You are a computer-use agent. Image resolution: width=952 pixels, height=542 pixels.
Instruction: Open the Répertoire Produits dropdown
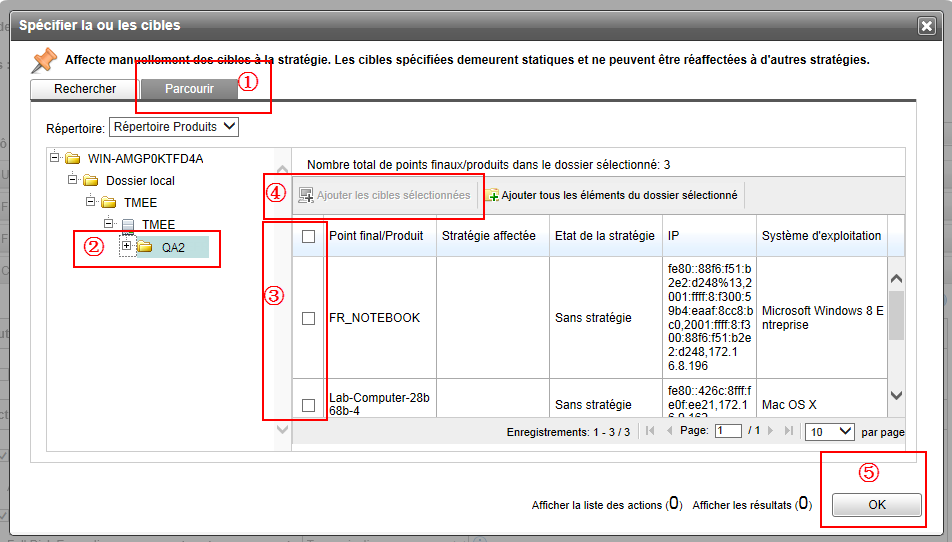[x=174, y=128]
